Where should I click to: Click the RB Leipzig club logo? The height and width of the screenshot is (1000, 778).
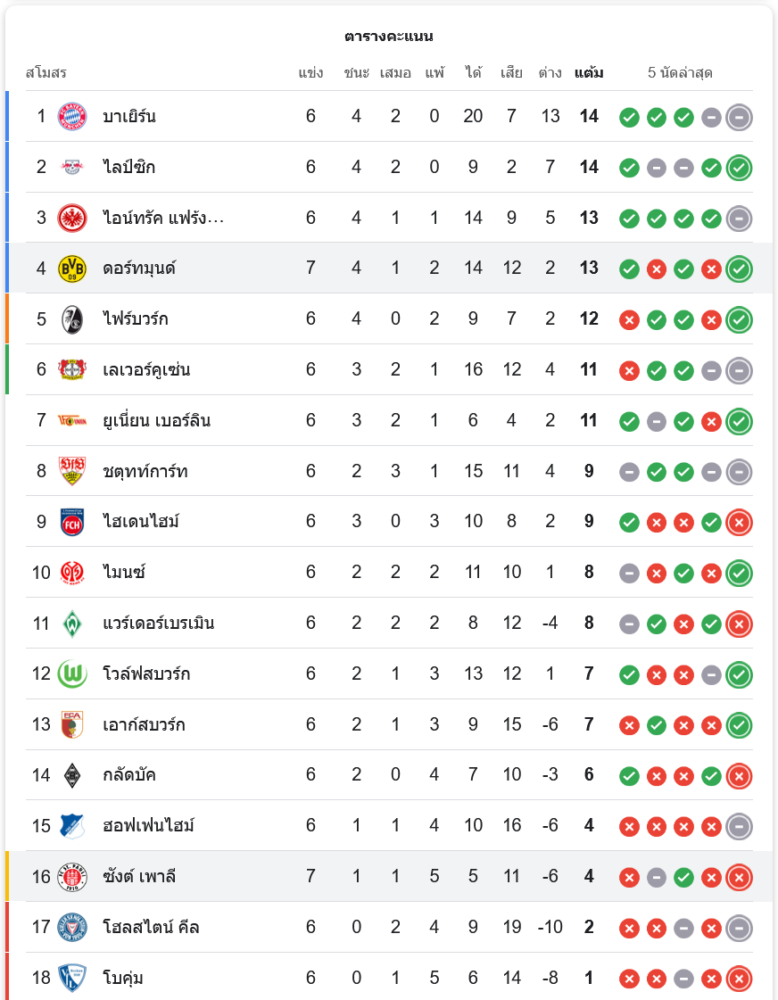(x=72, y=167)
